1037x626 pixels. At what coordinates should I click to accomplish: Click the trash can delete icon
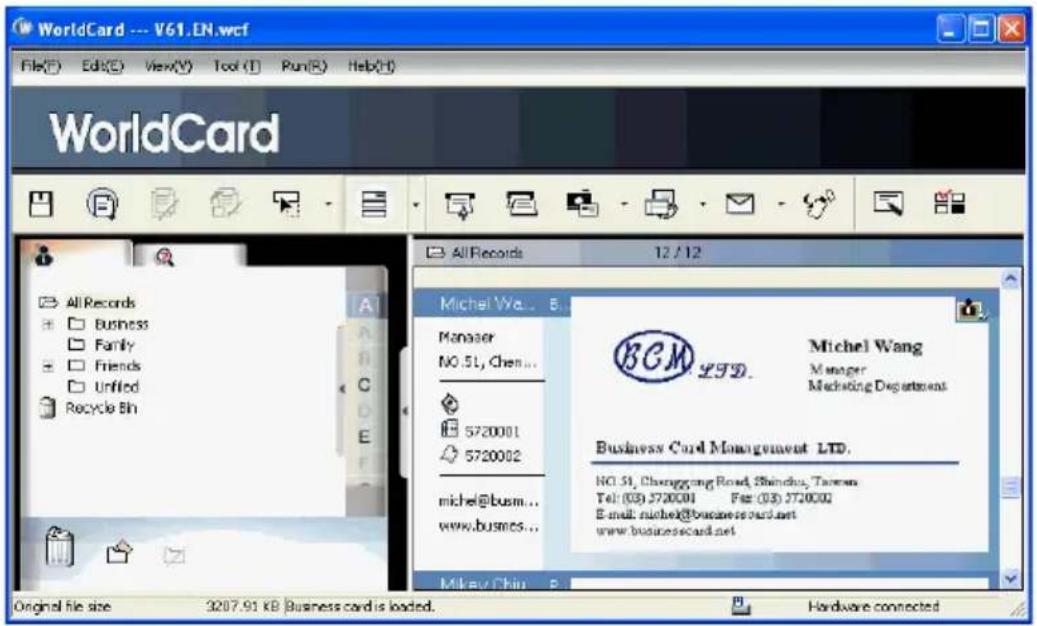[60, 546]
